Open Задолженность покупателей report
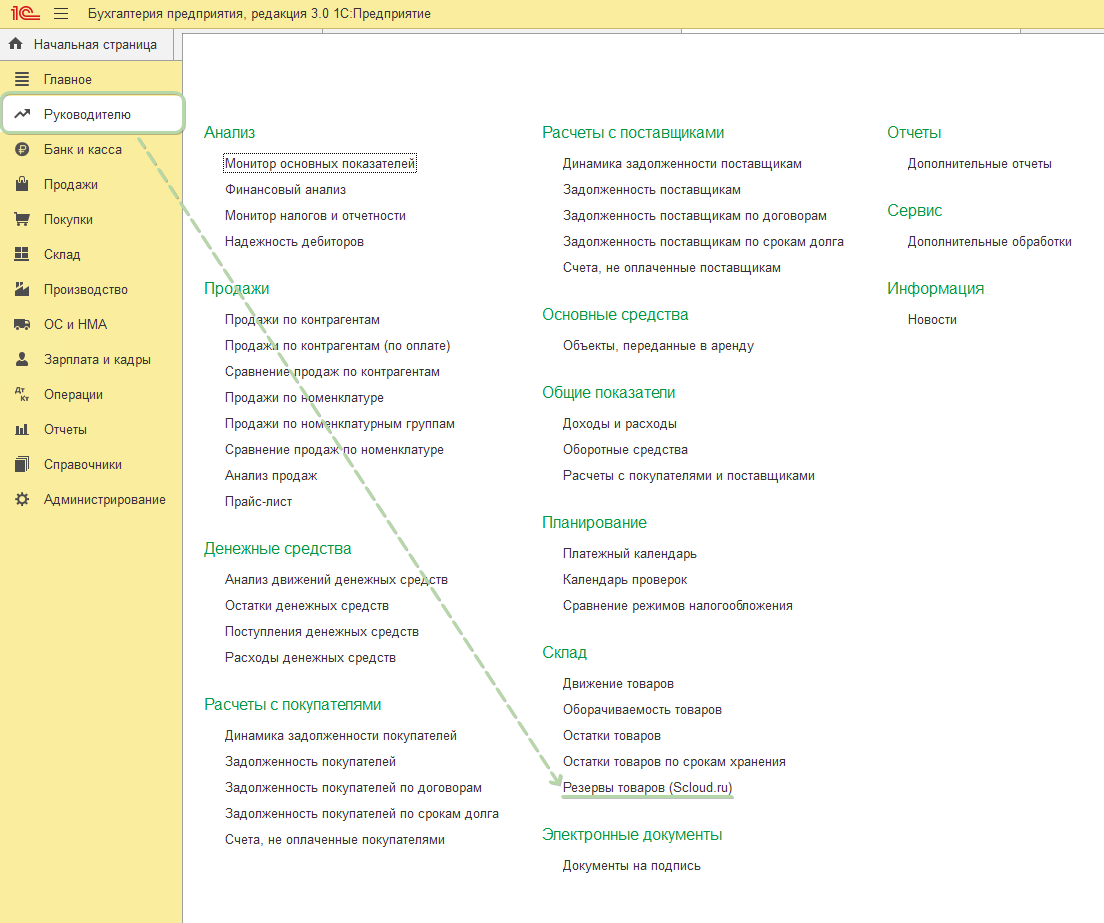Screen dimensions: 1104x923 click(310, 762)
